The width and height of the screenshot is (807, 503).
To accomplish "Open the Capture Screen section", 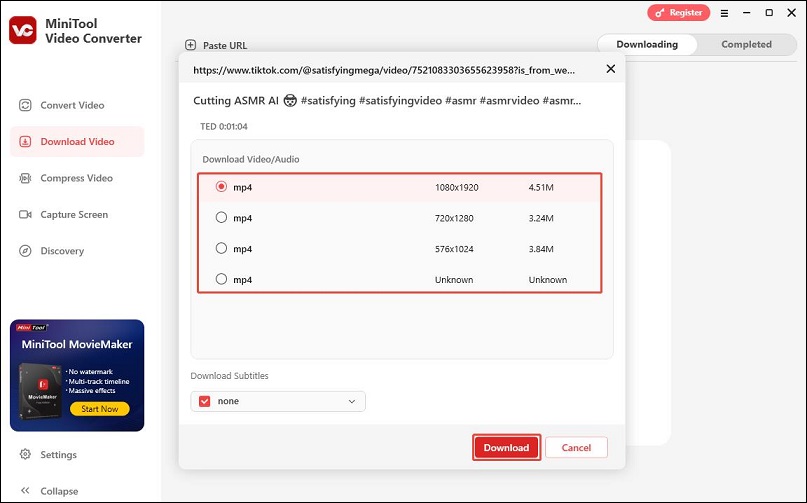I will 77,215.
